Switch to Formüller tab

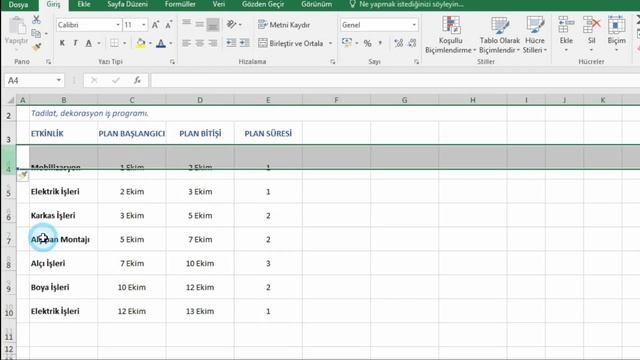click(180, 4)
